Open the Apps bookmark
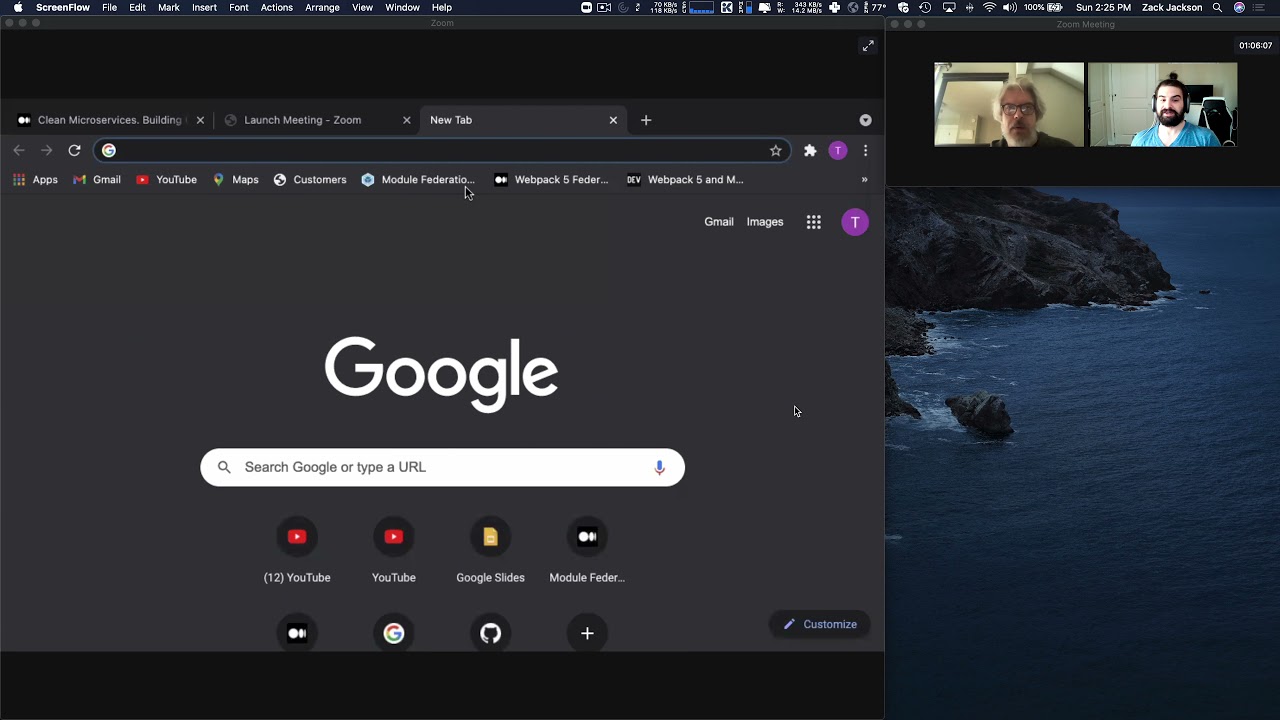This screenshot has height=720, width=1280. 35,180
